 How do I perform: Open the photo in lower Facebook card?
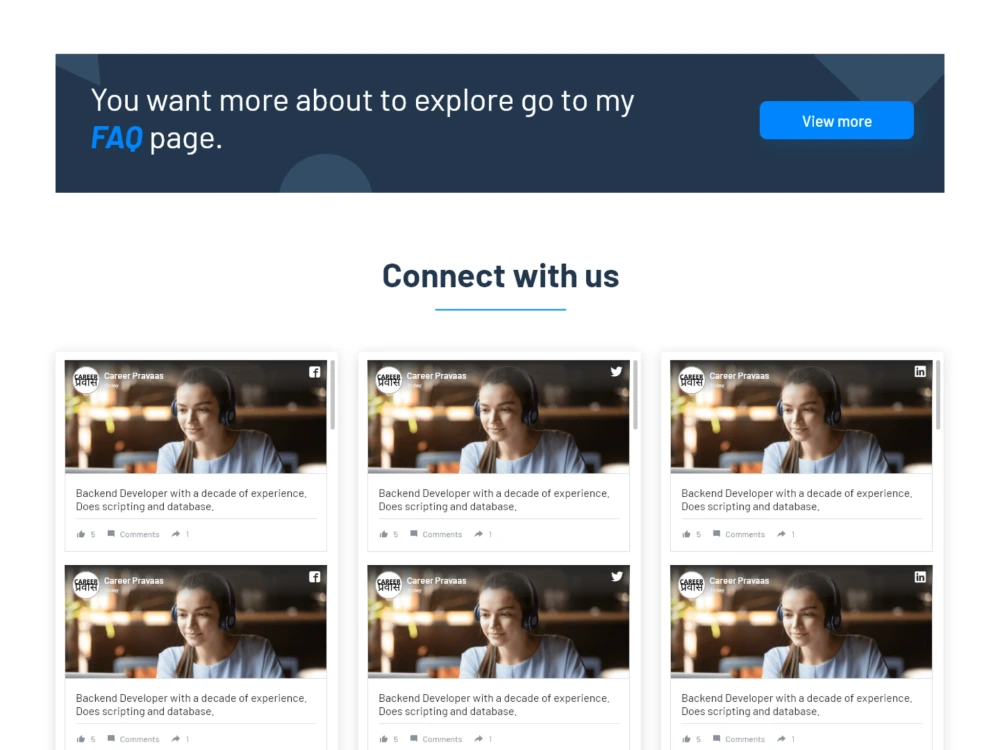[196, 621]
